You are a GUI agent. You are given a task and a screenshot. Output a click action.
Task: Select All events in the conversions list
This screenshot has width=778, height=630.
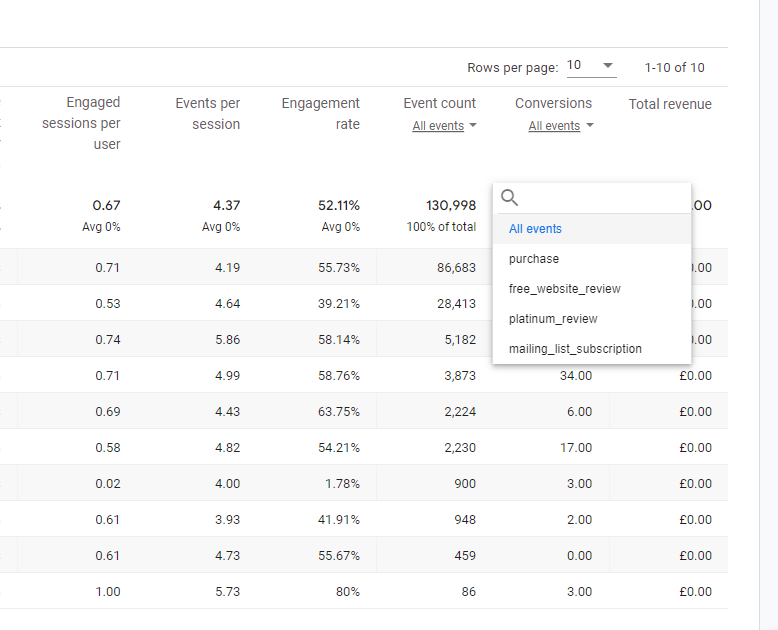click(x=535, y=229)
